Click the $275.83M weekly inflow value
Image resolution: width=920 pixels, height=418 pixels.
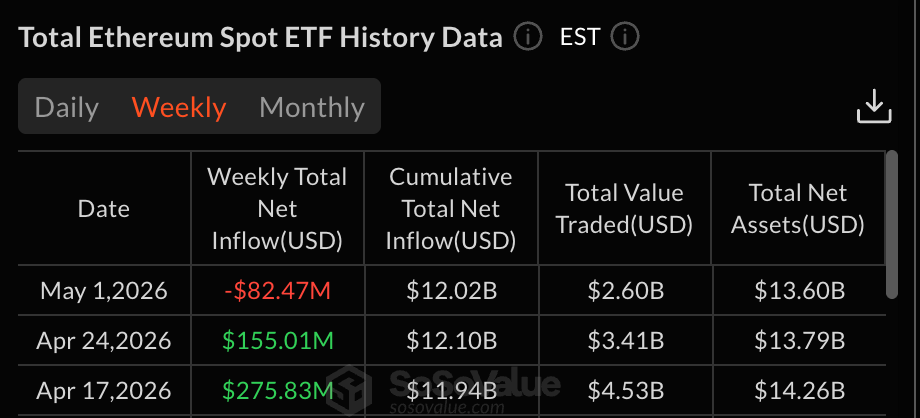click(277, 390)
